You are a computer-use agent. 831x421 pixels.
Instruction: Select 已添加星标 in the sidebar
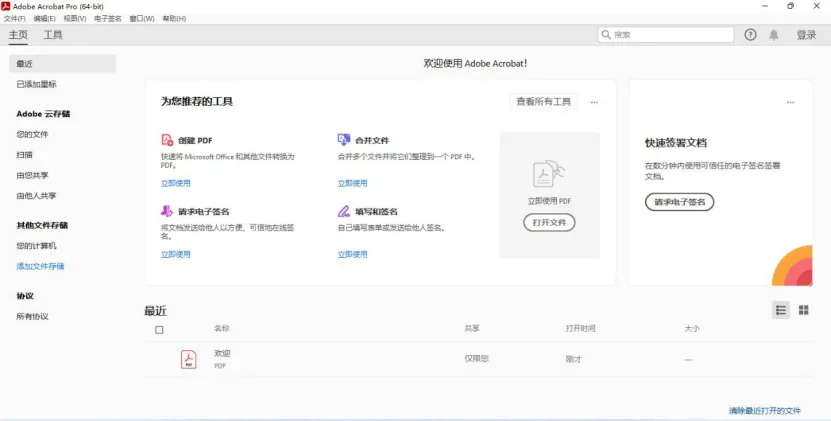click(x=37, y=84)
